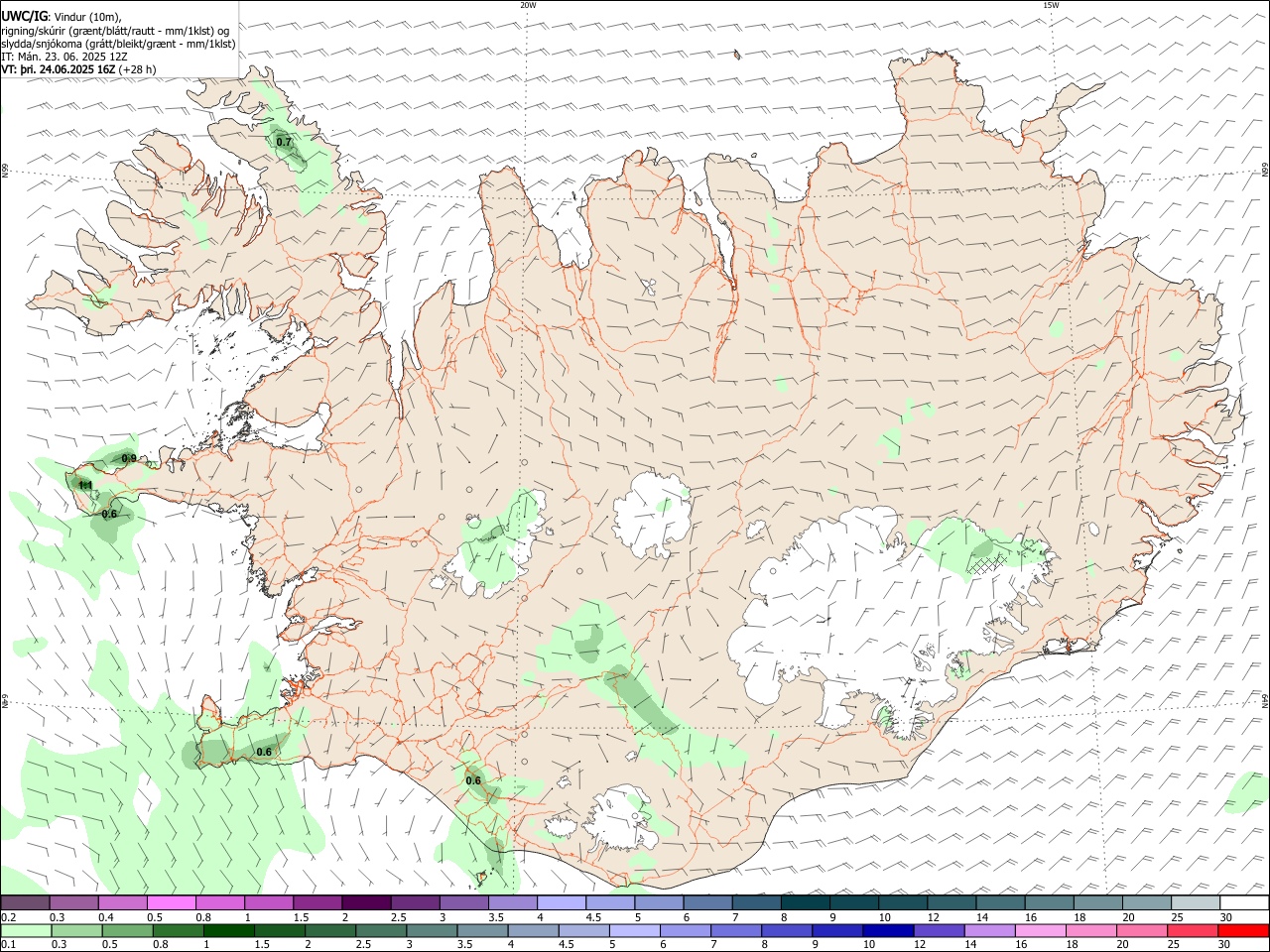Select the bottom-row medium green swatch at 0.5
Image resolution: width=1270 pixels, height=952 pixels.
pyautogui.click(x=129, y=930)
